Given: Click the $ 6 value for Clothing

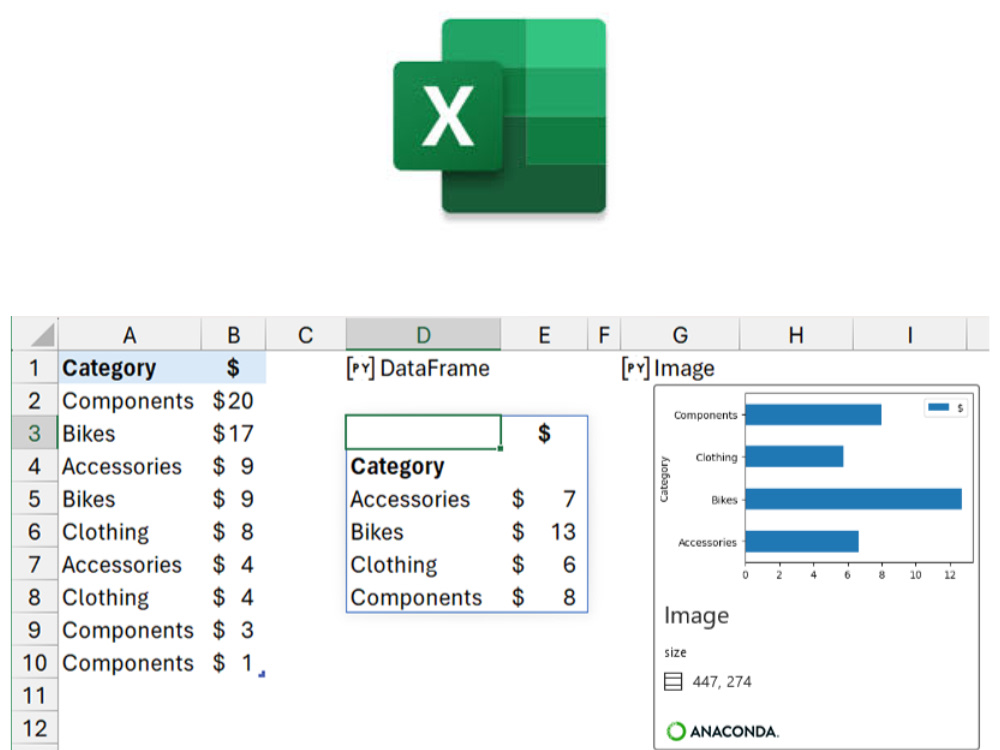Looking at the screenshot, I should (544, 564).
